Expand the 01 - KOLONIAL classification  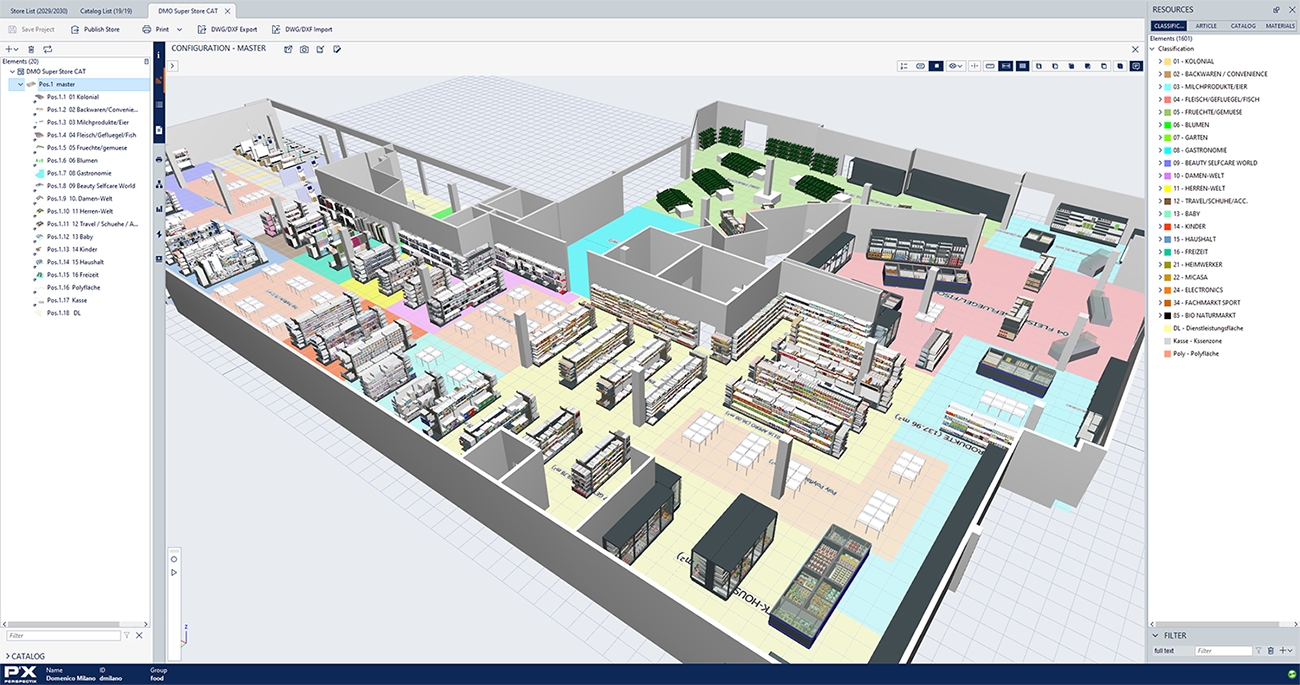point(1160,61)
